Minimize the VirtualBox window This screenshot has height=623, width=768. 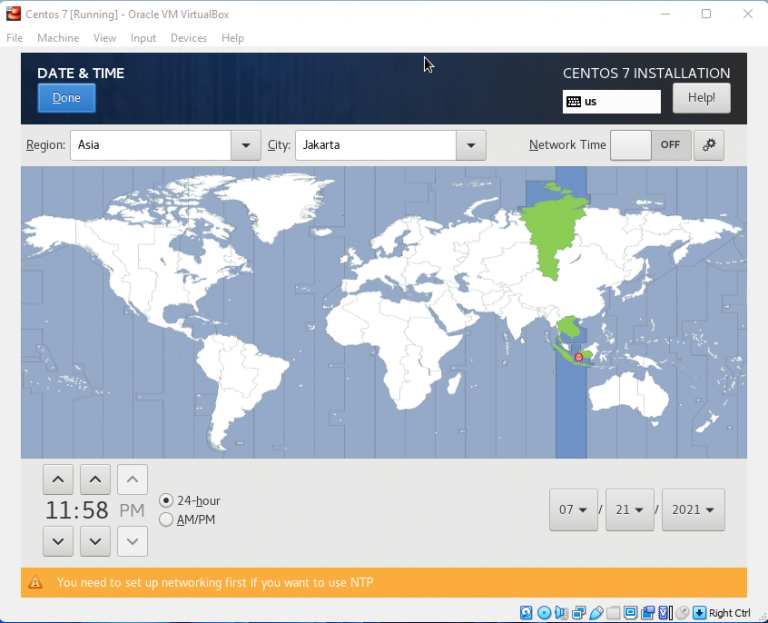tap(665, 14)
